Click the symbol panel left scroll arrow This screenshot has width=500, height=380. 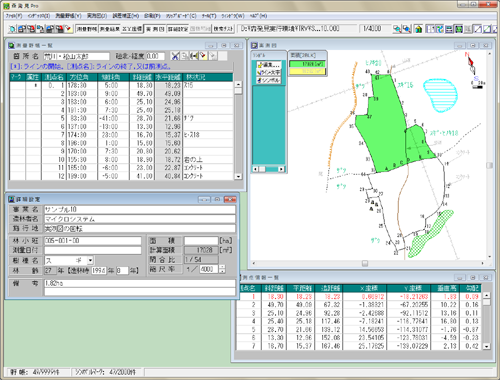point(256,169)
